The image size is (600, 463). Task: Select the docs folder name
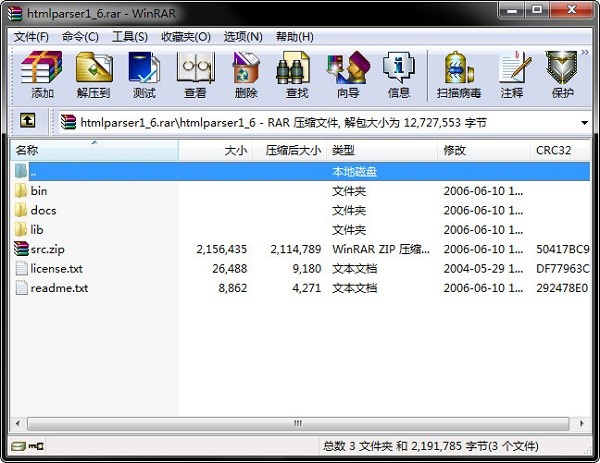click(43, 210)
